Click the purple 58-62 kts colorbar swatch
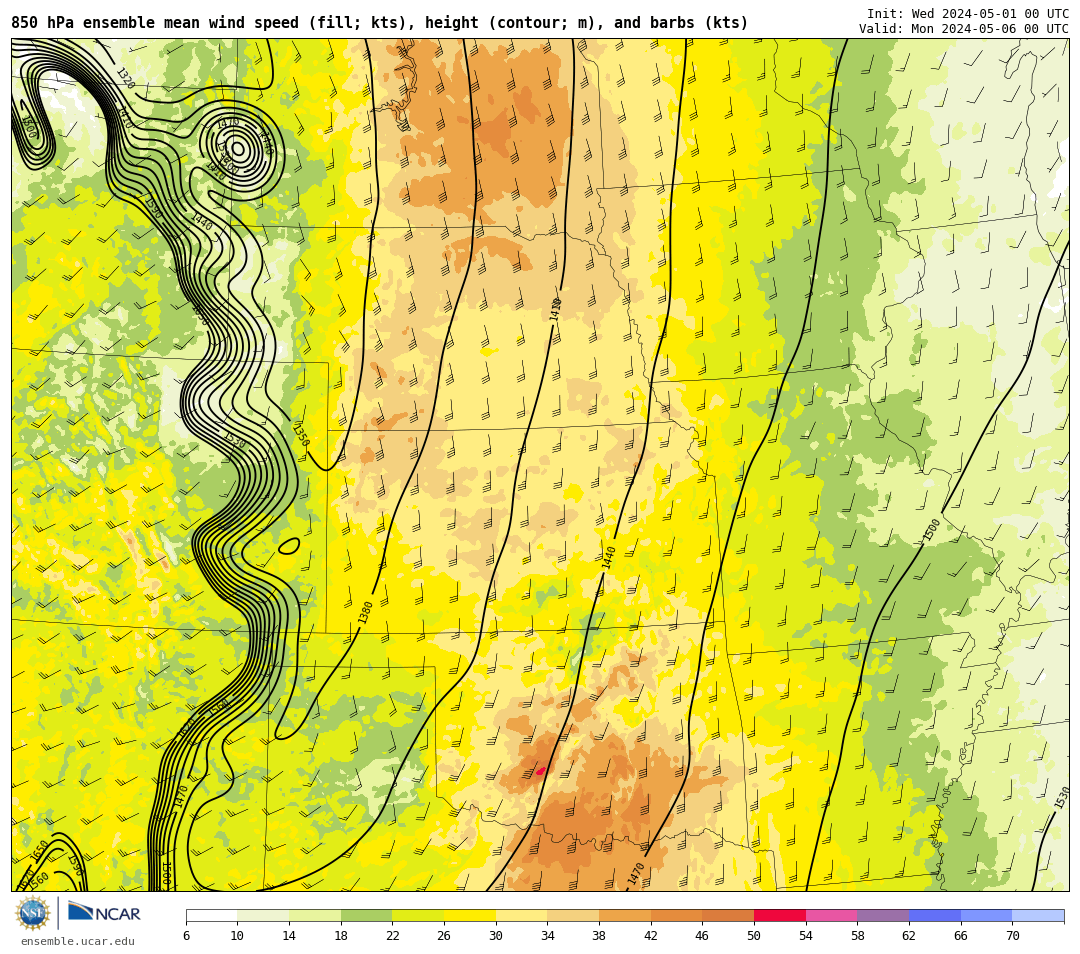Viewport: 1080px width, 954px height. pos(883,915)
